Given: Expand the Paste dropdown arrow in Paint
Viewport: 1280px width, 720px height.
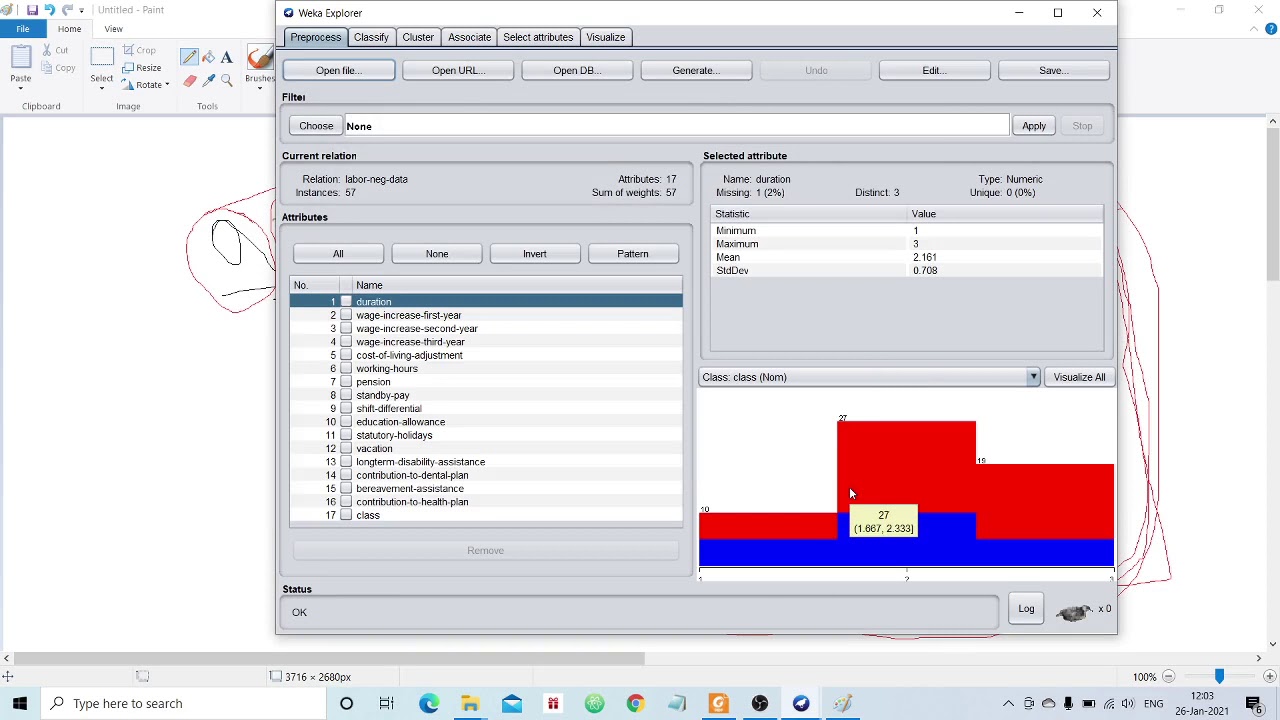Looking at the screenshot, I should tap(20, 89).
